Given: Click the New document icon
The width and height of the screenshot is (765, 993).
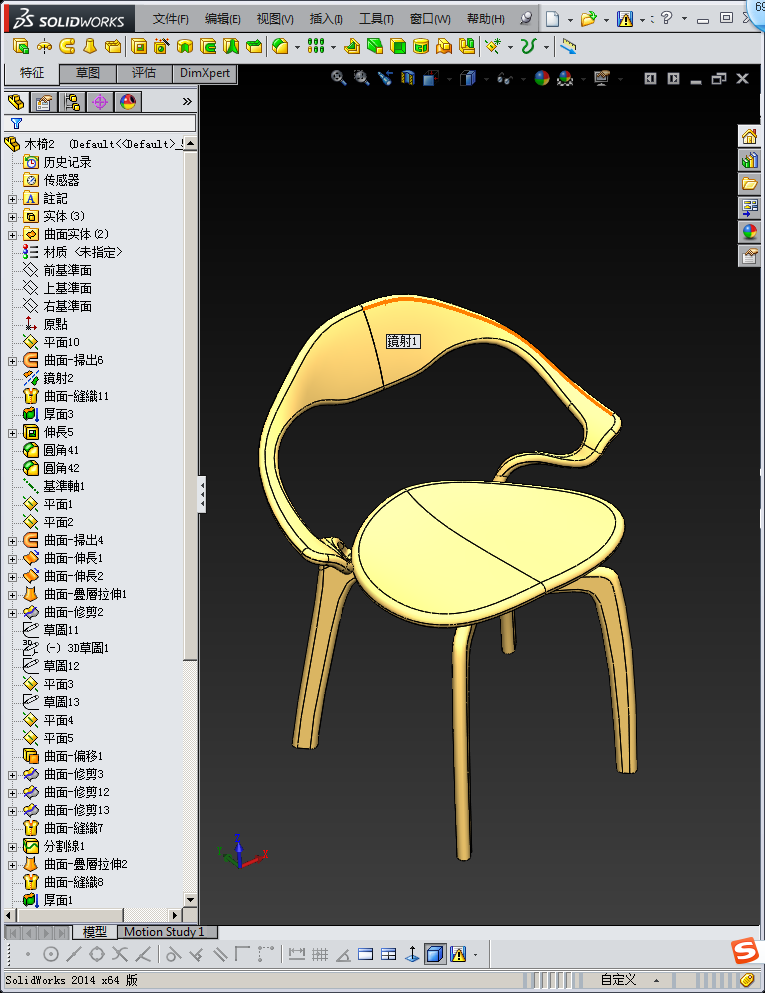Looking at the screenshot, I should click(x=553, y=19).
